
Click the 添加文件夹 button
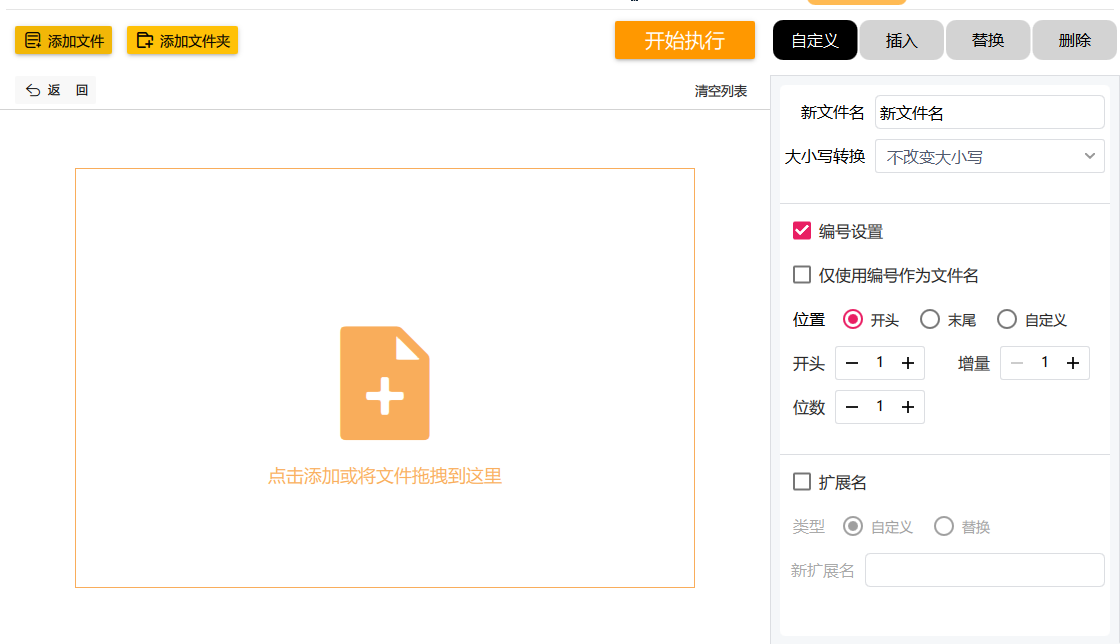[182, 41]
